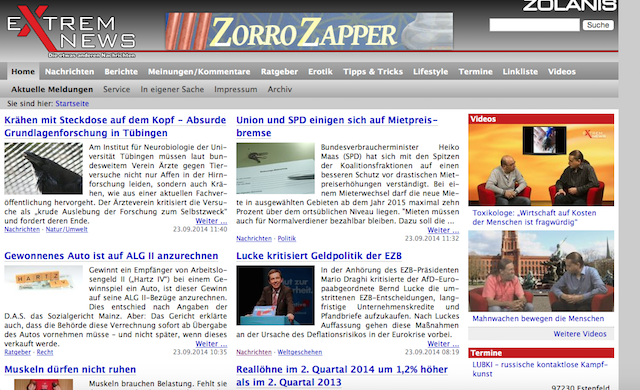Open Toxikologe Wirtschaft auf Kosten link

(534, 217)
